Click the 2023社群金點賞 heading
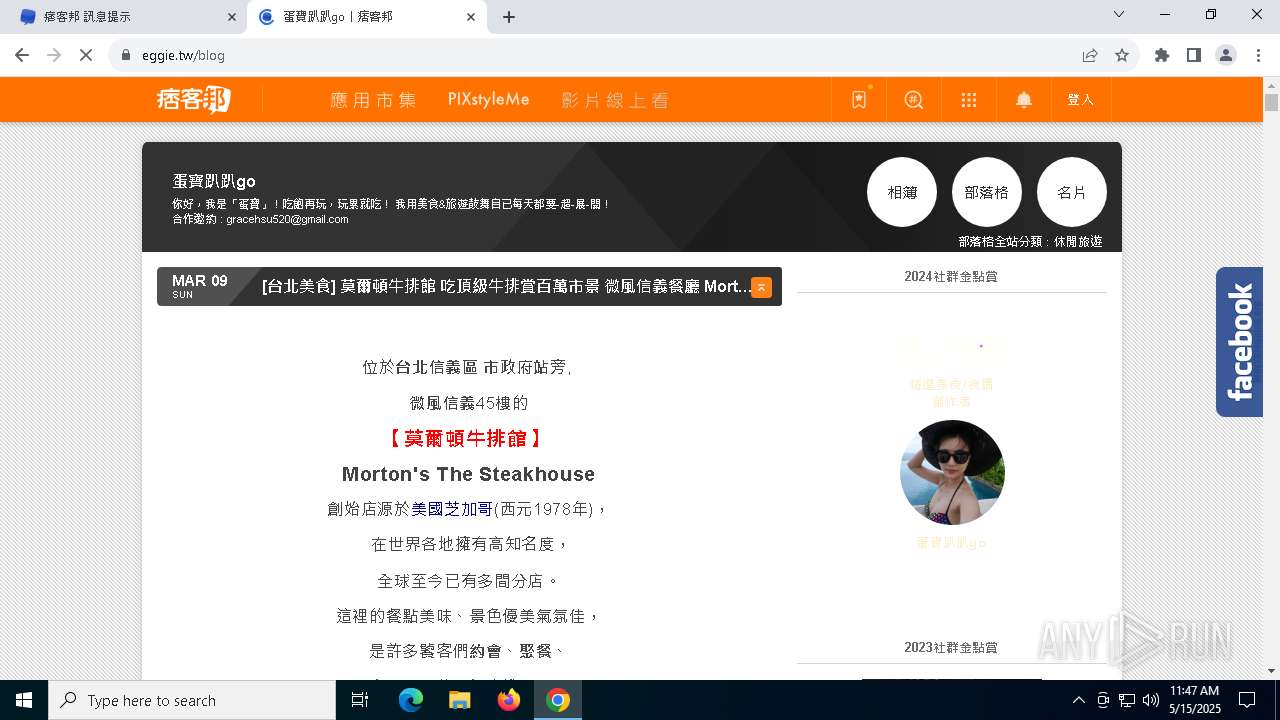 tap(951, 647)
